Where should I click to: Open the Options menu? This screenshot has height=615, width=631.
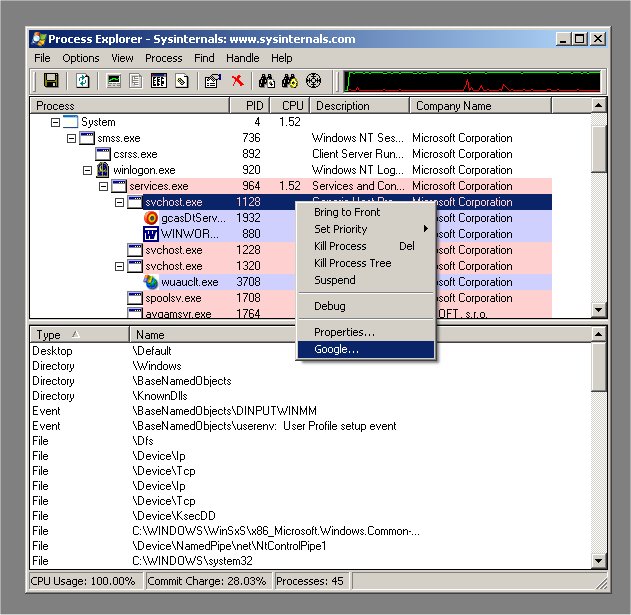point(80,58)
